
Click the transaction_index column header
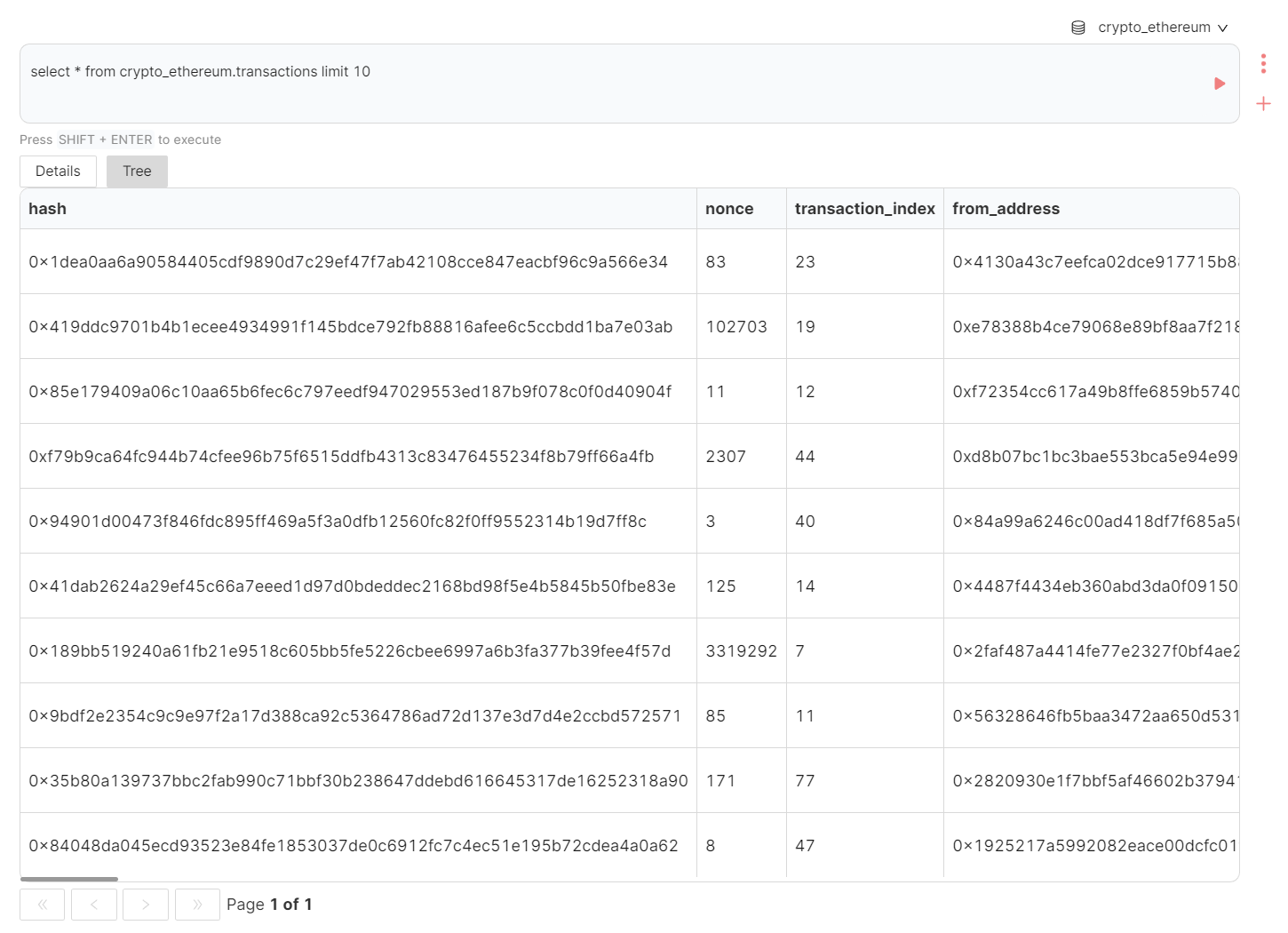864,209
